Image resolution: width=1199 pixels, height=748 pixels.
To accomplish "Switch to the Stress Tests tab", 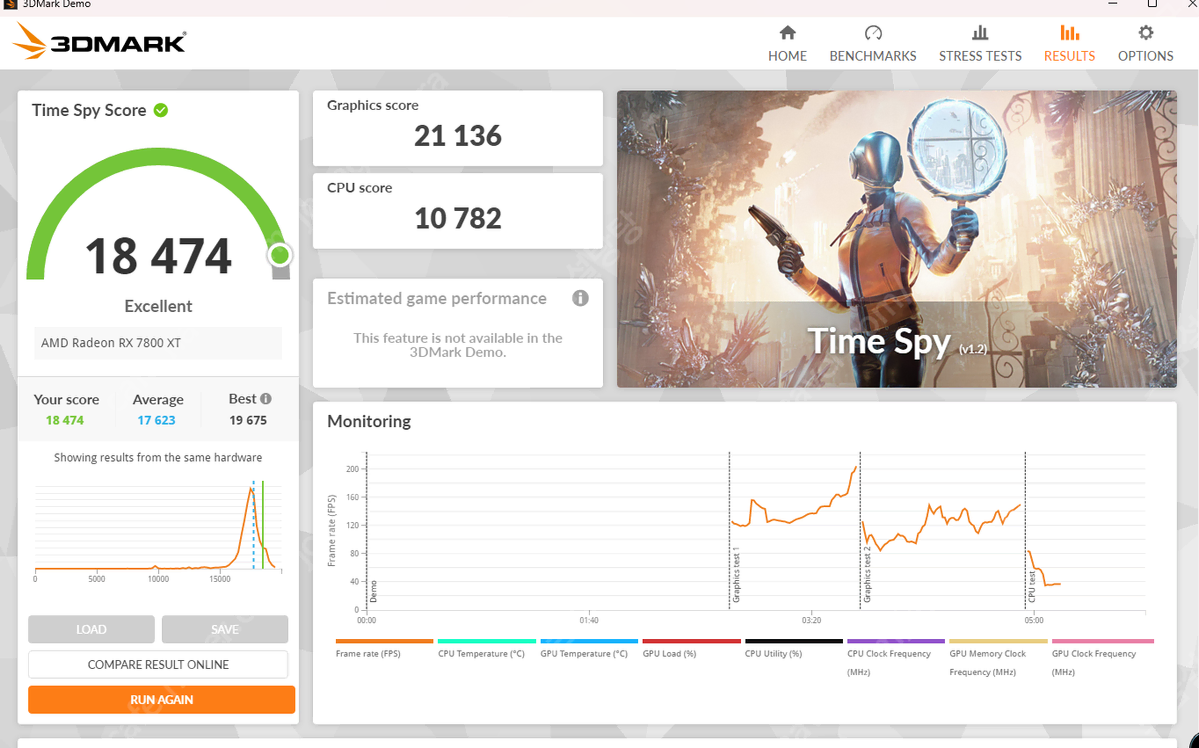I will [x=980, y=44].
